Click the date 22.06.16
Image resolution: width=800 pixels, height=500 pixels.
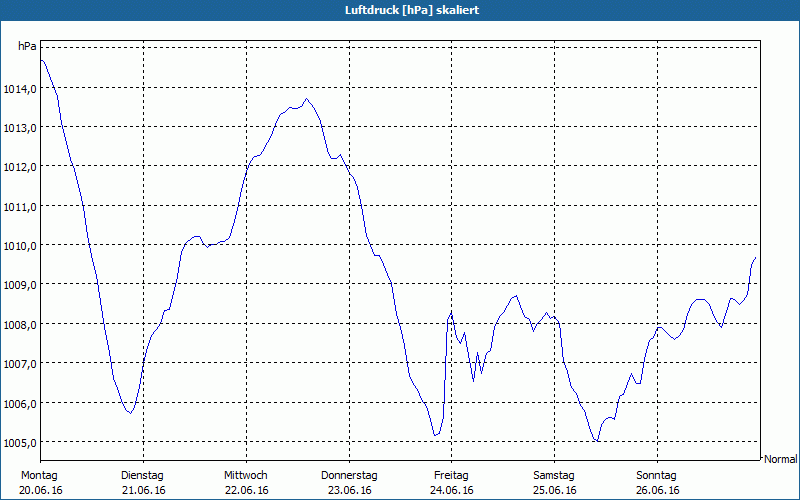tap(247, 490)
